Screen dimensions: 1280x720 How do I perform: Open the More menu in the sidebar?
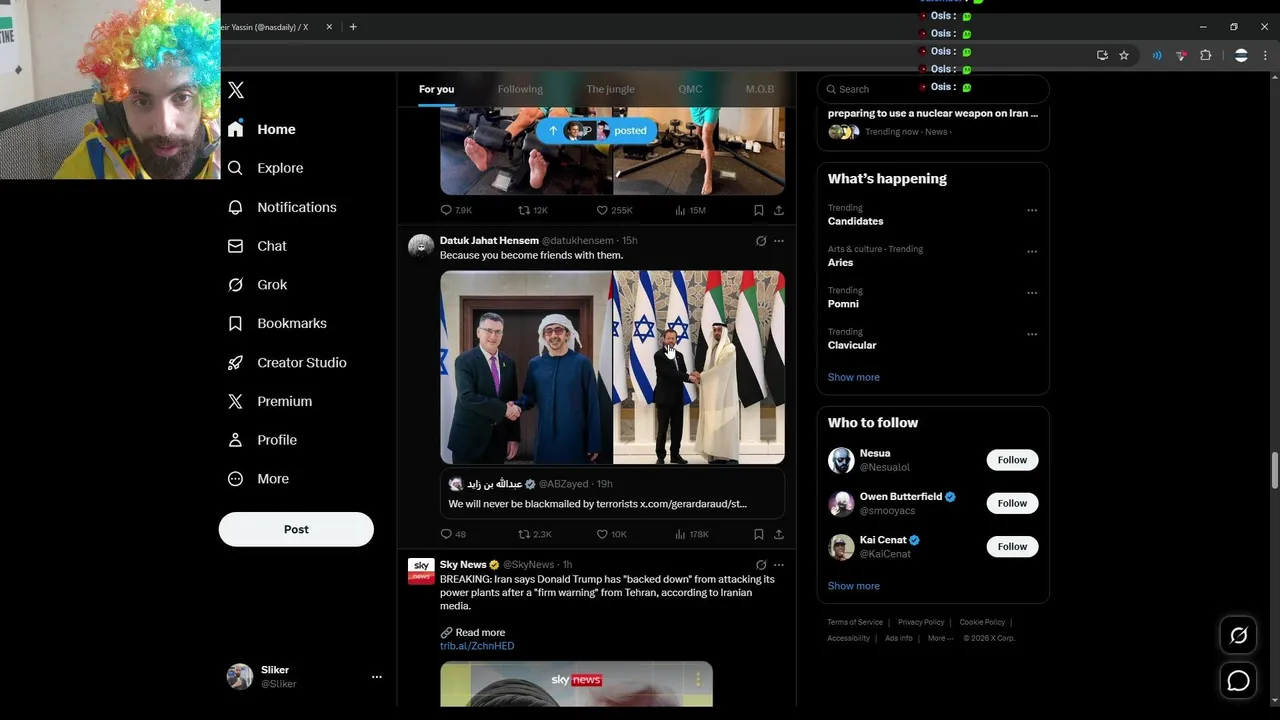[258, 479]
